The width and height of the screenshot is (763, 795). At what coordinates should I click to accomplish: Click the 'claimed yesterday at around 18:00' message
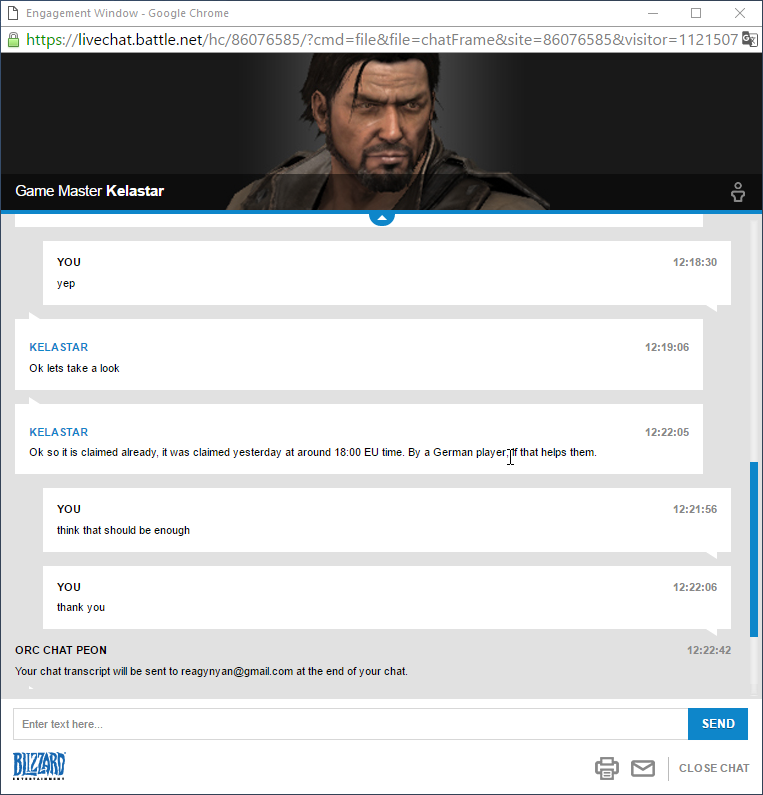tap(313, 452)
